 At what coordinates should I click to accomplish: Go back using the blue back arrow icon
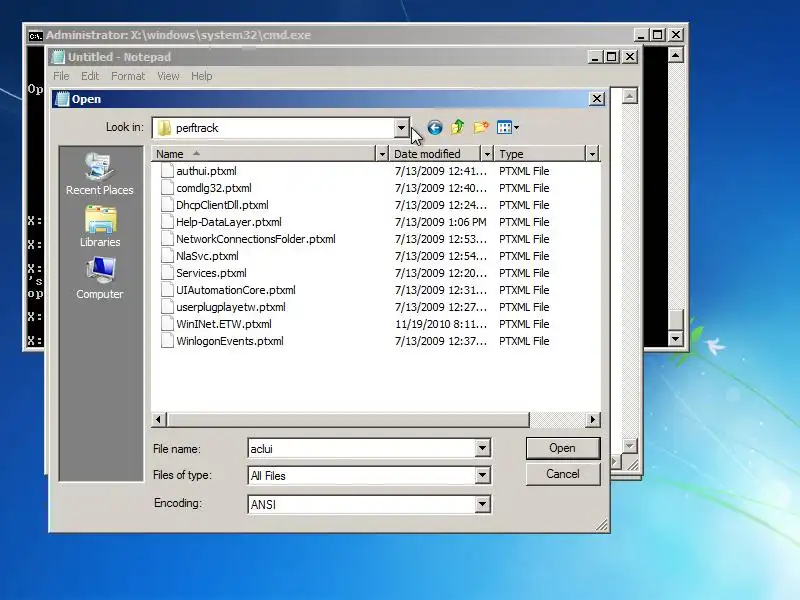pos(435,128)
